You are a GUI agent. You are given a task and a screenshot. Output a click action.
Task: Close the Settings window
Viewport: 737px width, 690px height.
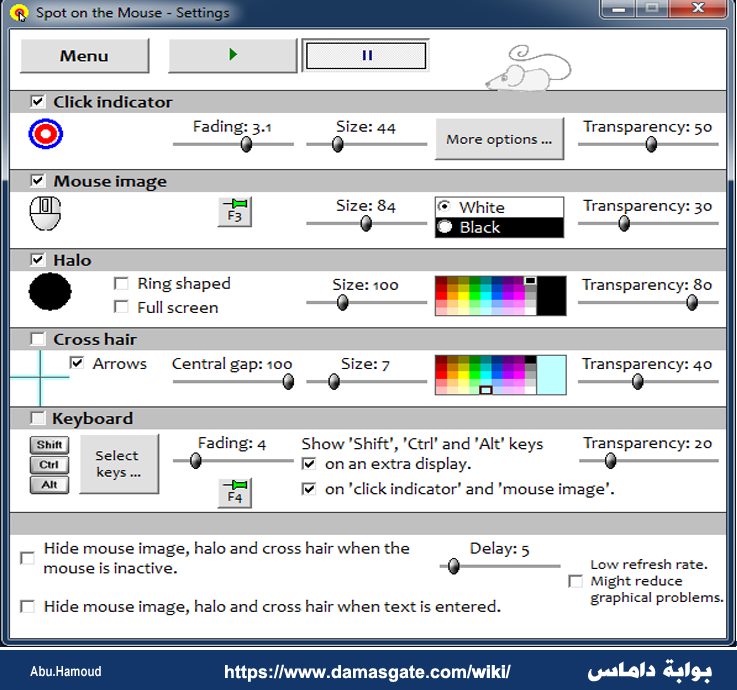pos(698,8)
